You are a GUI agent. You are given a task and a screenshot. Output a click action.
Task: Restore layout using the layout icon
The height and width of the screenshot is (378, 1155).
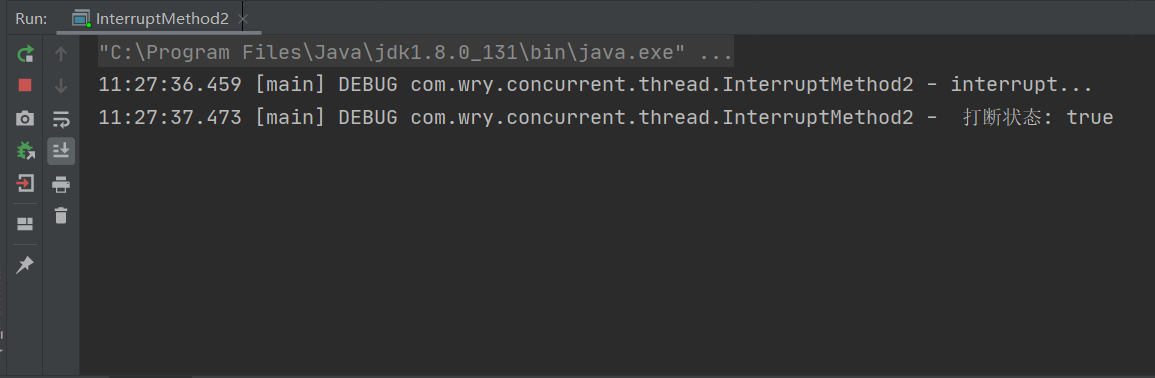pos(25,223)
